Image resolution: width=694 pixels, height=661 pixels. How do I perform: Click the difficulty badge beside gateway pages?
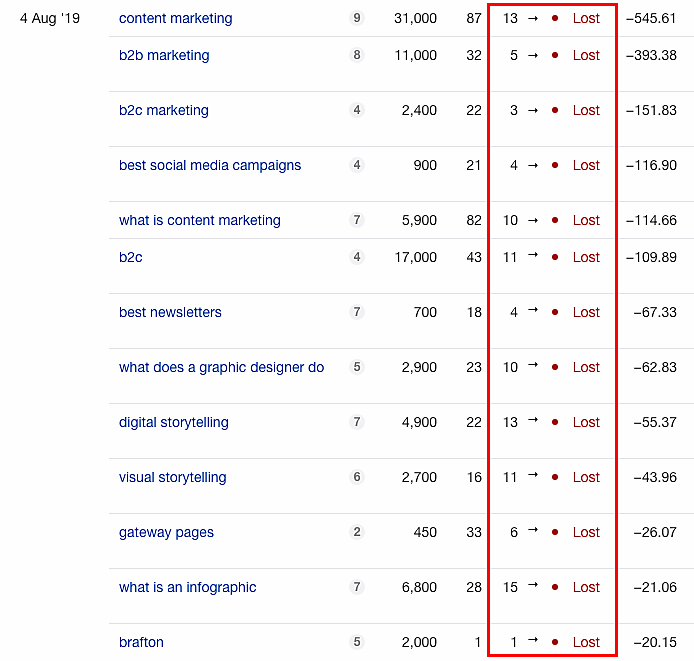coord(357,532)
